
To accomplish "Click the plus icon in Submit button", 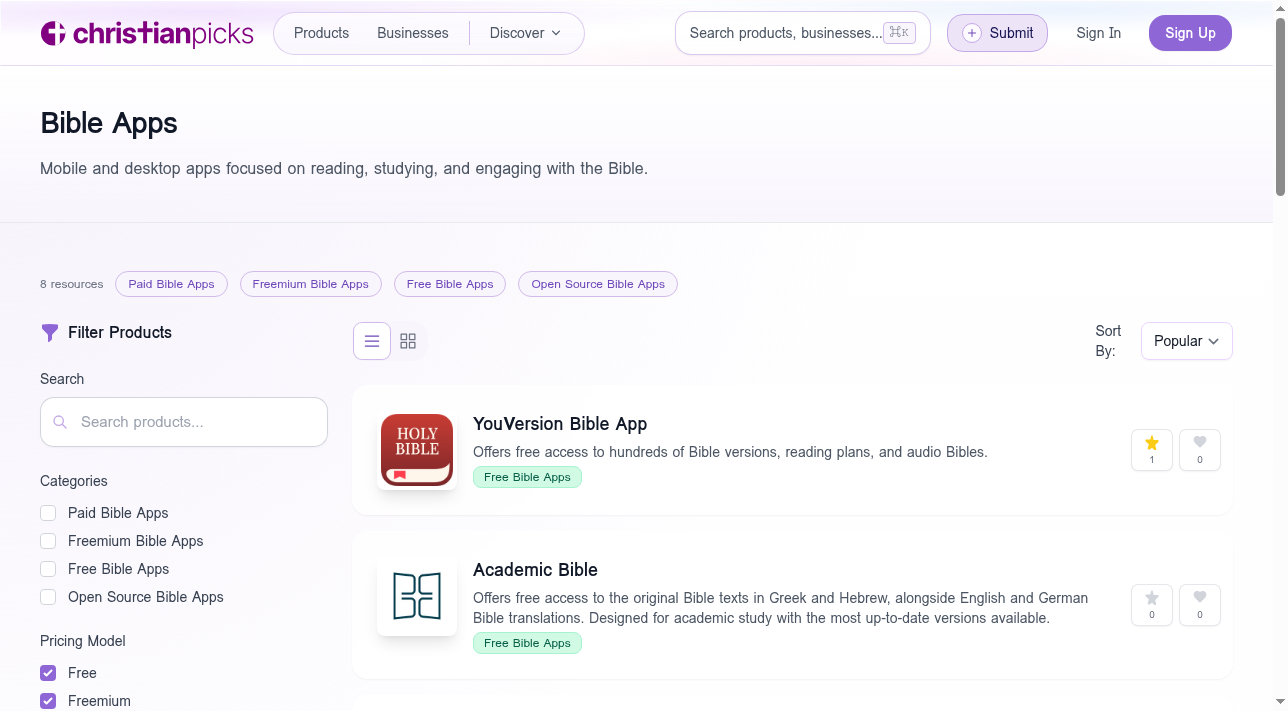I will coord(972,33).
